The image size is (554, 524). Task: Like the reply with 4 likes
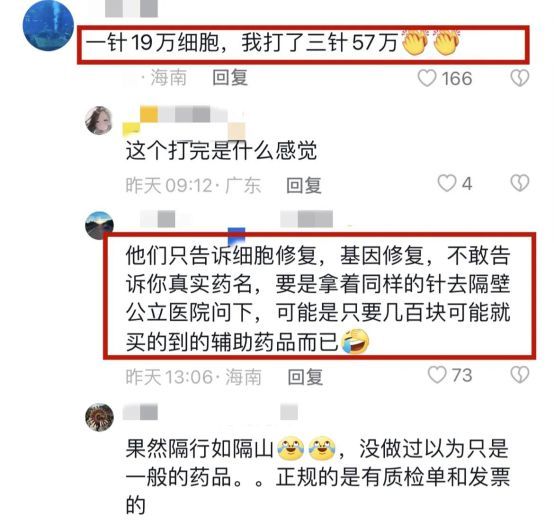(447, 183)
